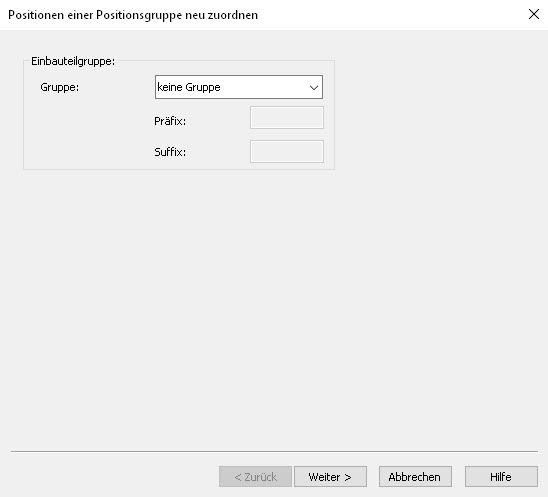
Task: Continue to next wizard step with Weiter
Action: [330, 476]
